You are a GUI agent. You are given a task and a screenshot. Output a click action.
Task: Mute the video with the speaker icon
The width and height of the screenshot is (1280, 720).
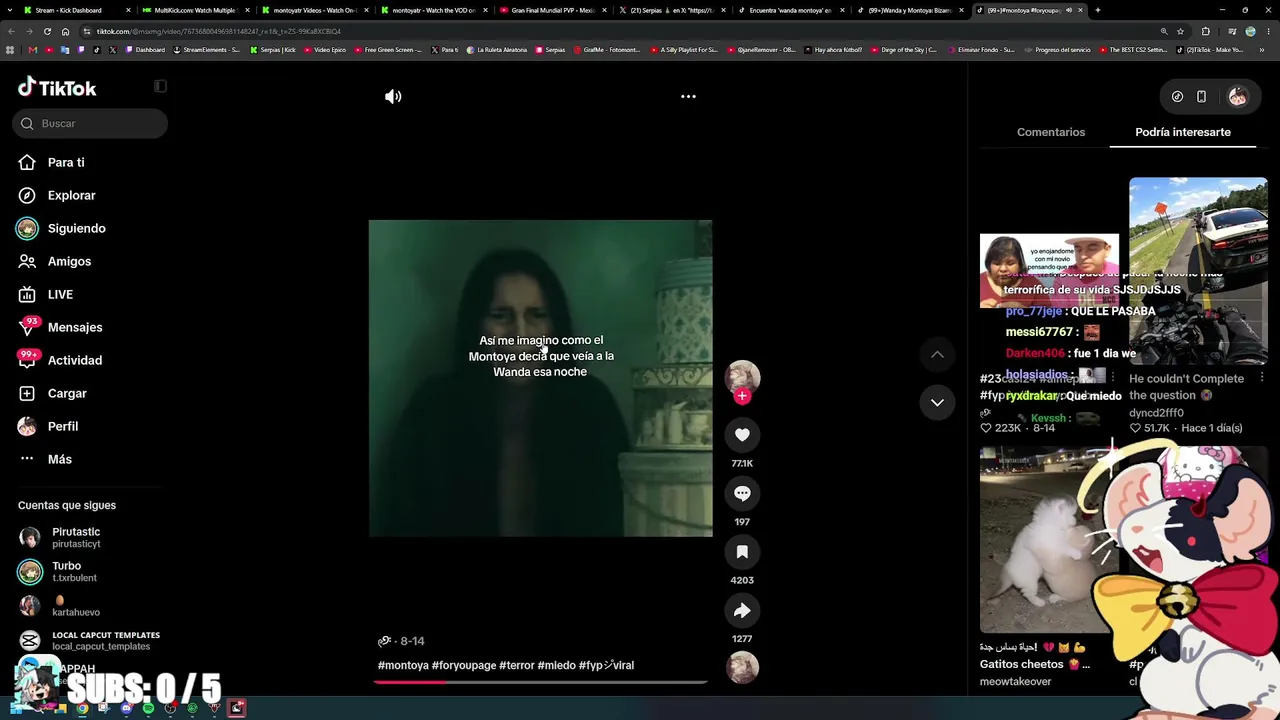393,97
